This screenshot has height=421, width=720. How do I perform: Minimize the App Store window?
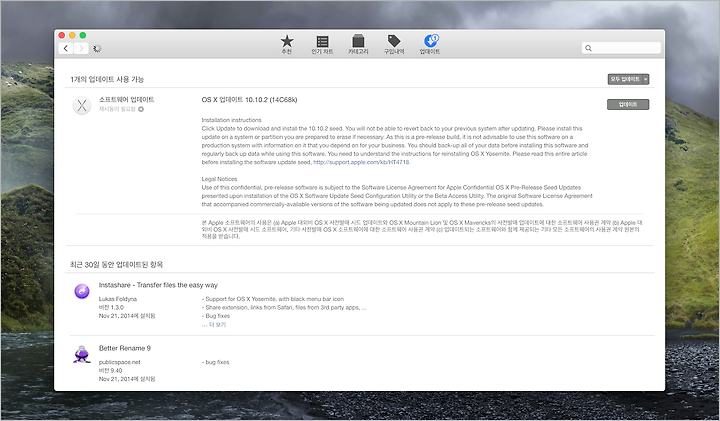click(x=72, y=35)
